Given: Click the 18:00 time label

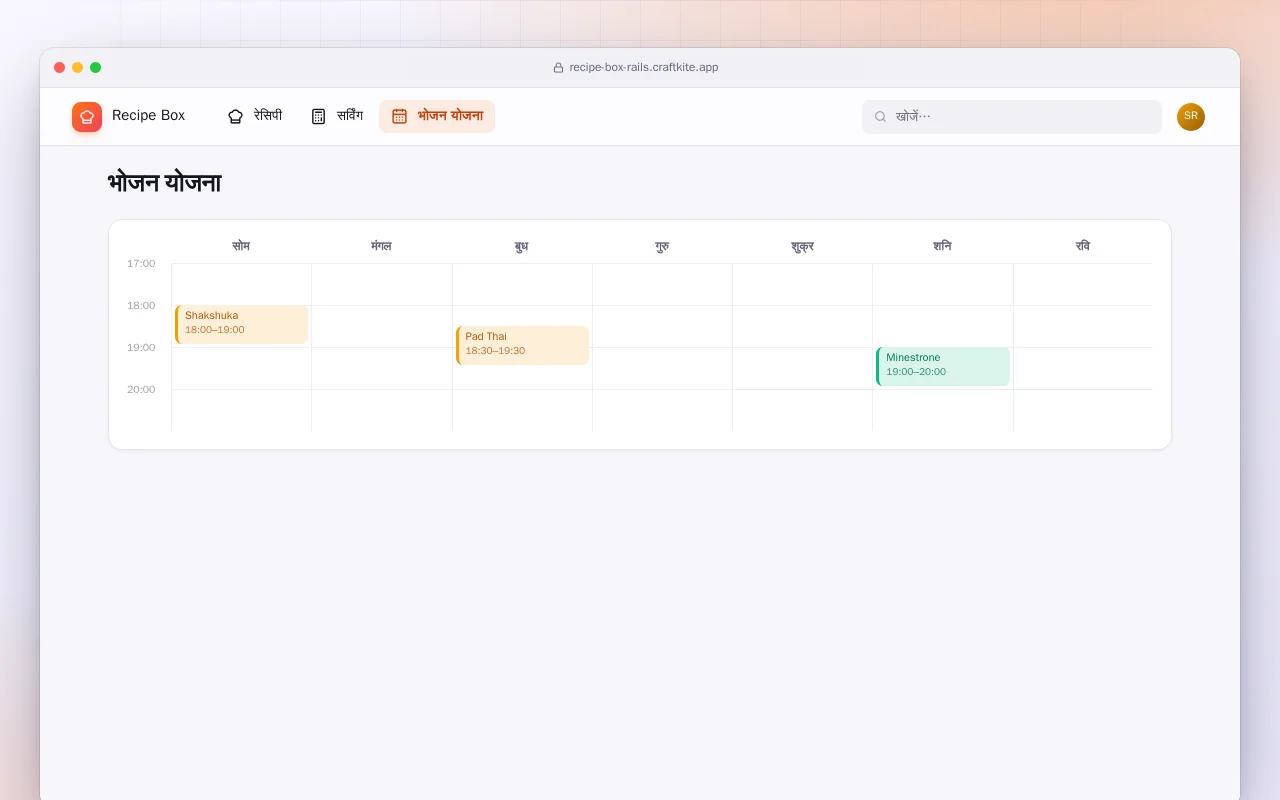Looking at the screenshot, I should point(141,306).
